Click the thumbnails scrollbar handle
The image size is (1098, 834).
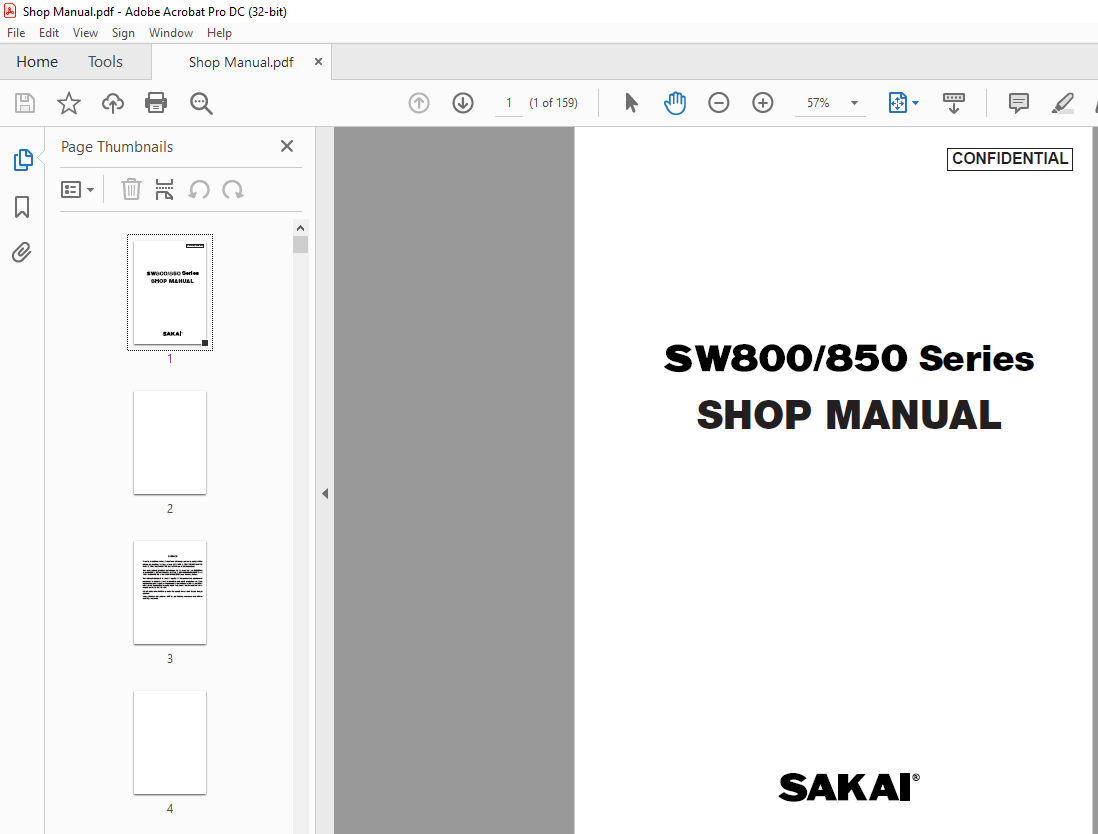300,244
